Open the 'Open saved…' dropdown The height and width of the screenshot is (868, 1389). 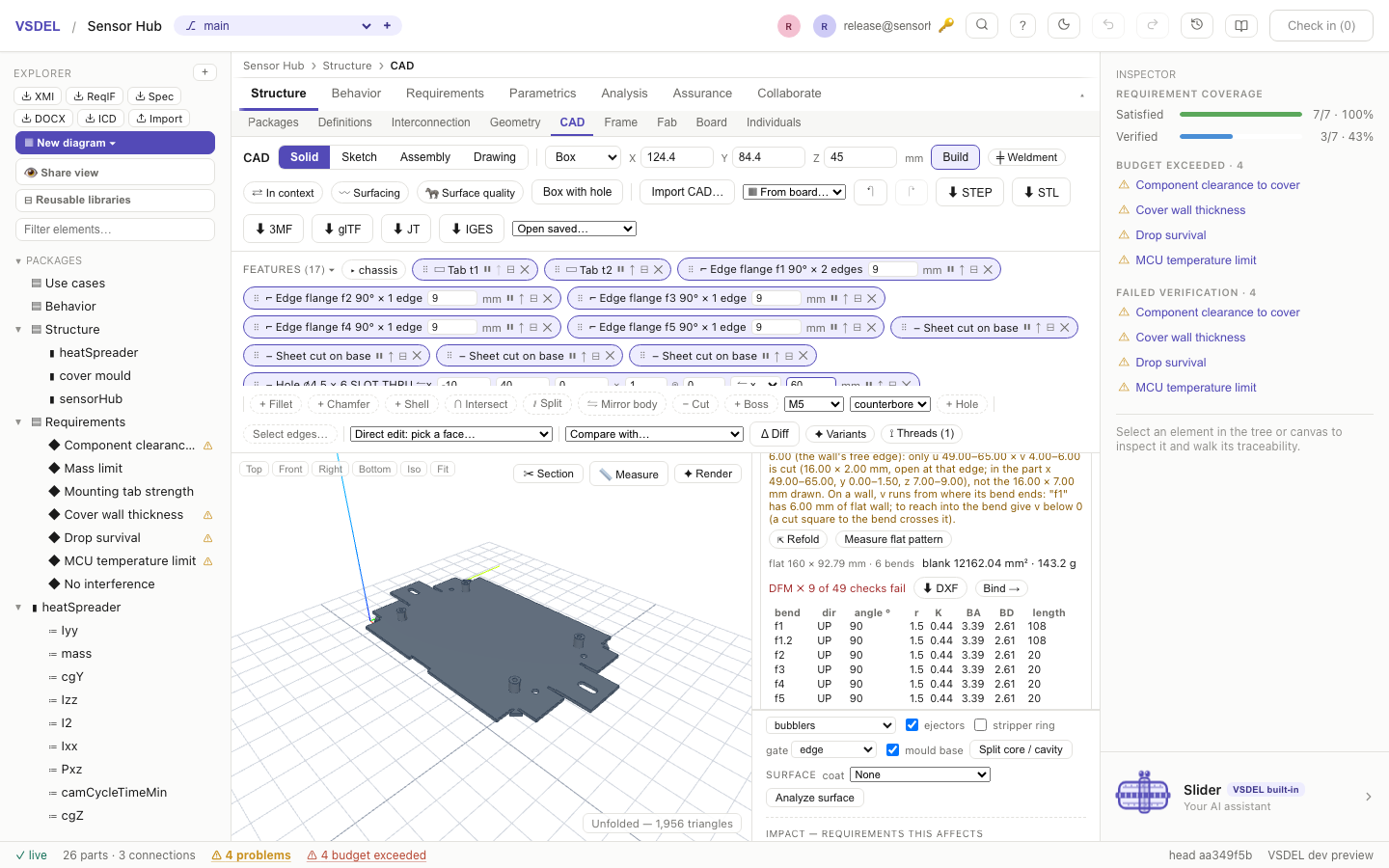pos(575,229)
